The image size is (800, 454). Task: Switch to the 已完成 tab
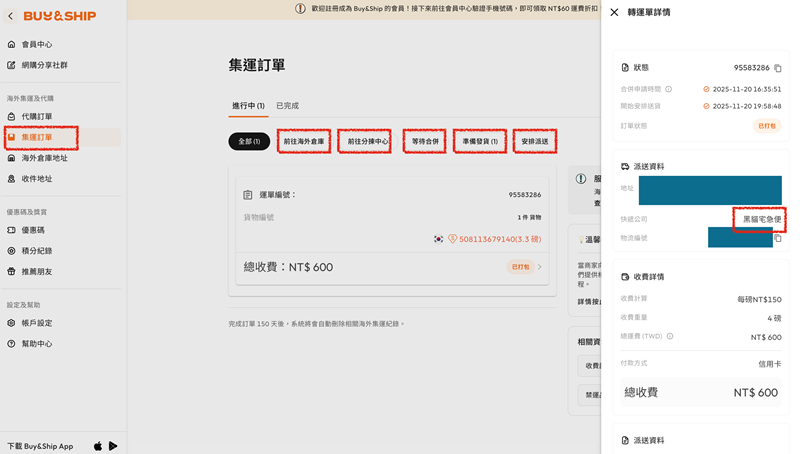coord(287,106)
